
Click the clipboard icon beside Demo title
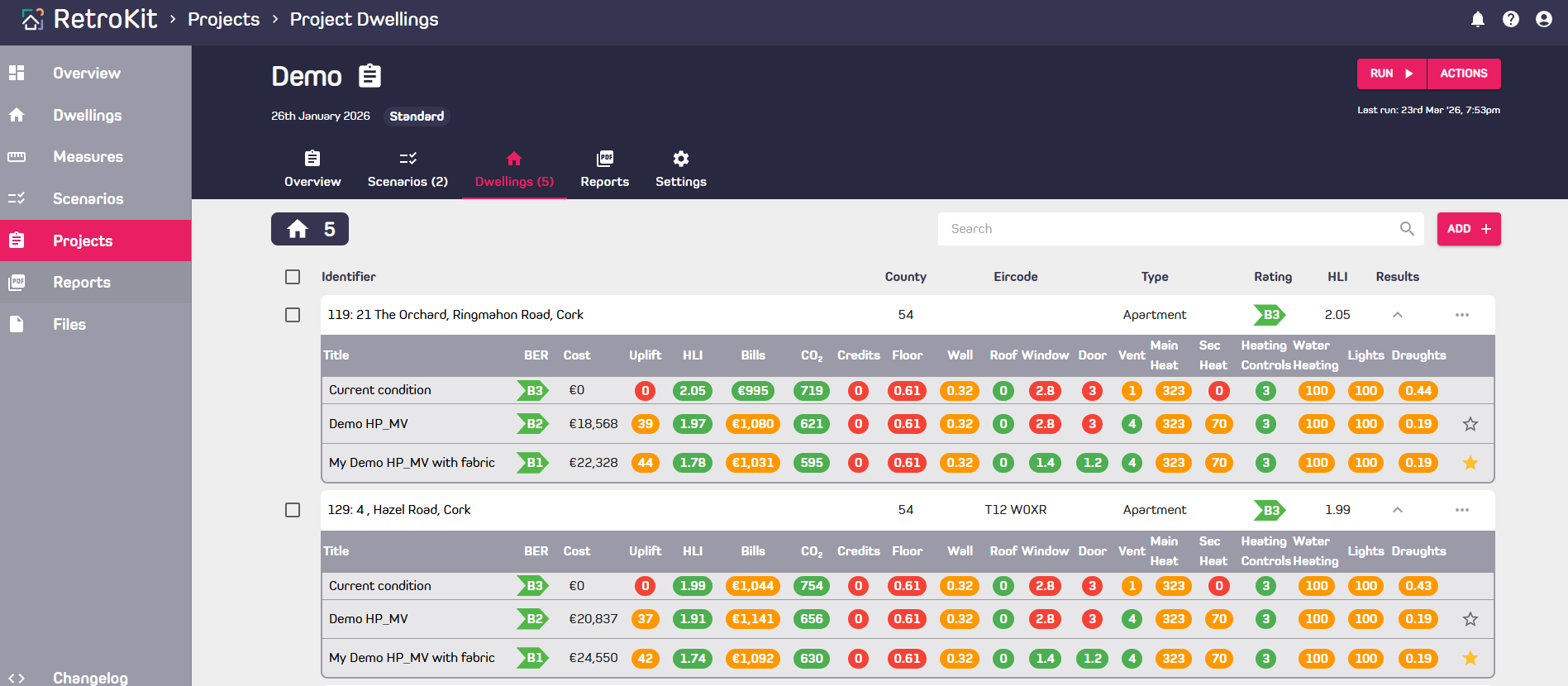pos(369,76)
